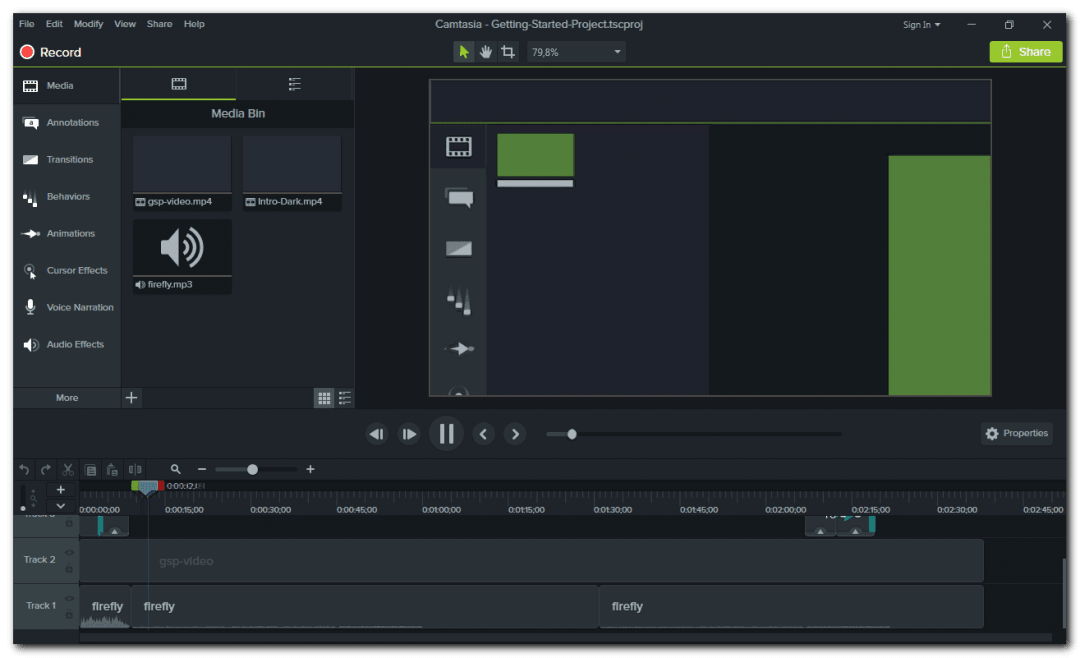Activate the Pan tool
This screenshot has width=1080, height=658.
(x=485, y=51)
